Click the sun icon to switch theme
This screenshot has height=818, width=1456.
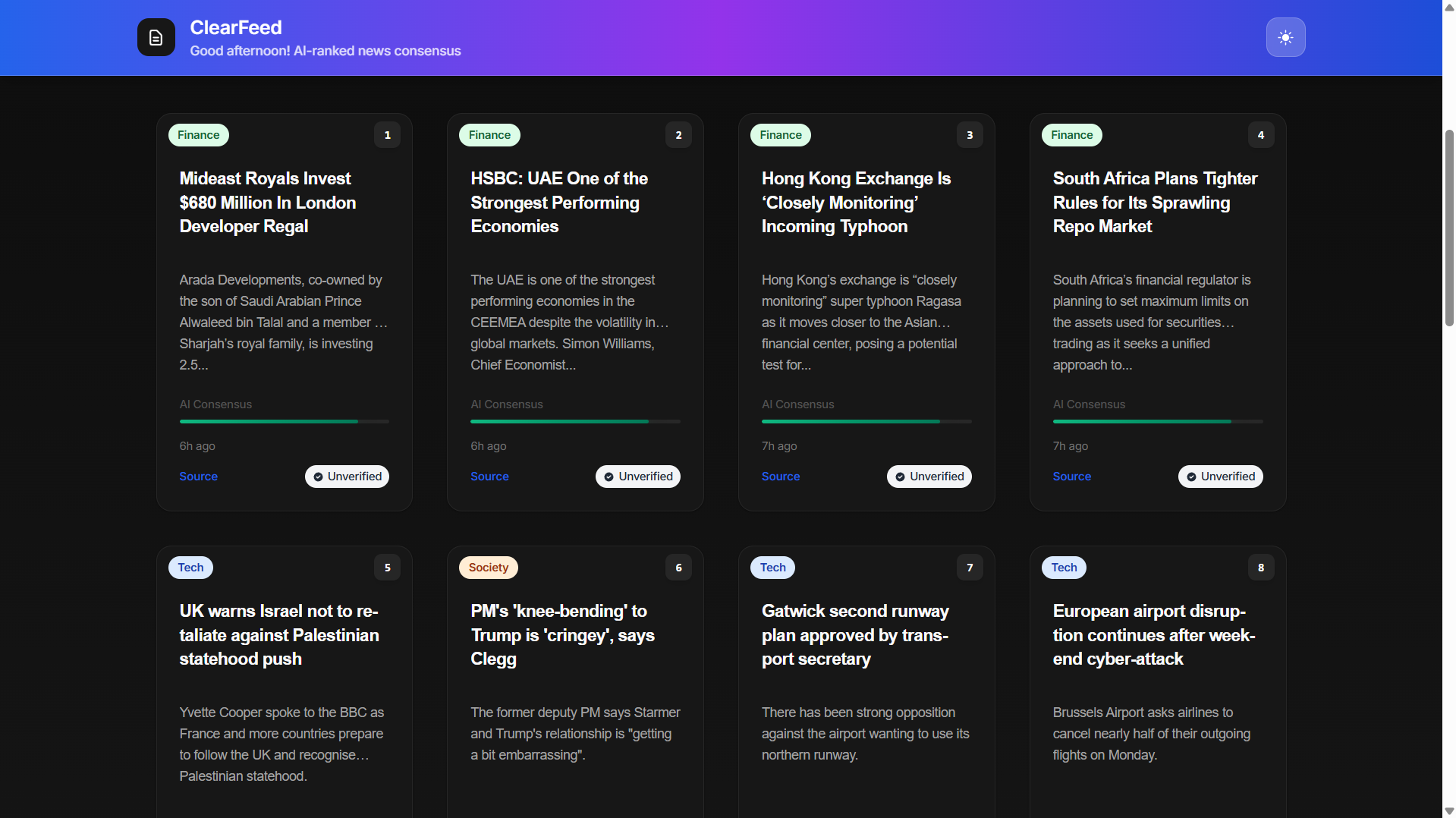(1285, 36)
